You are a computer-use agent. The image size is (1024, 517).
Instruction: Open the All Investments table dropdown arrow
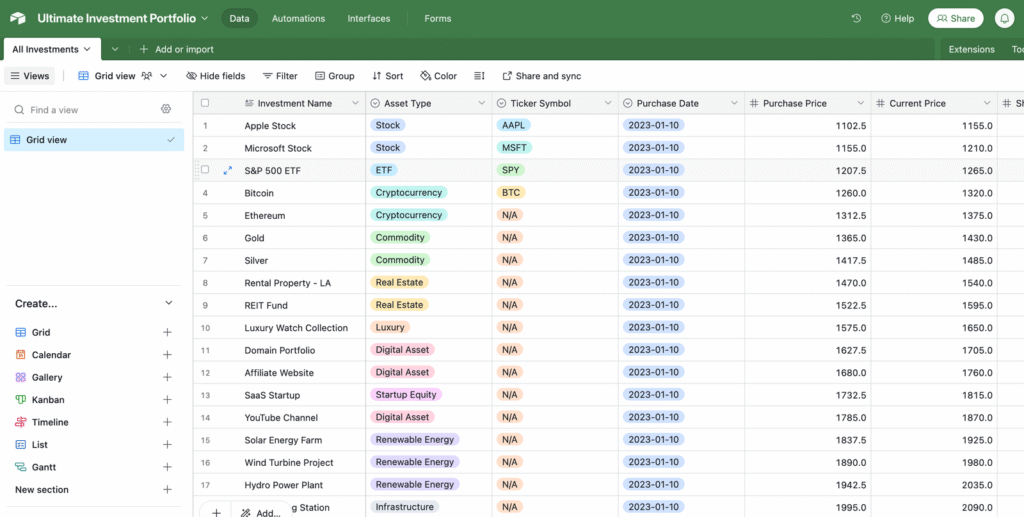[x=87, y=49]
